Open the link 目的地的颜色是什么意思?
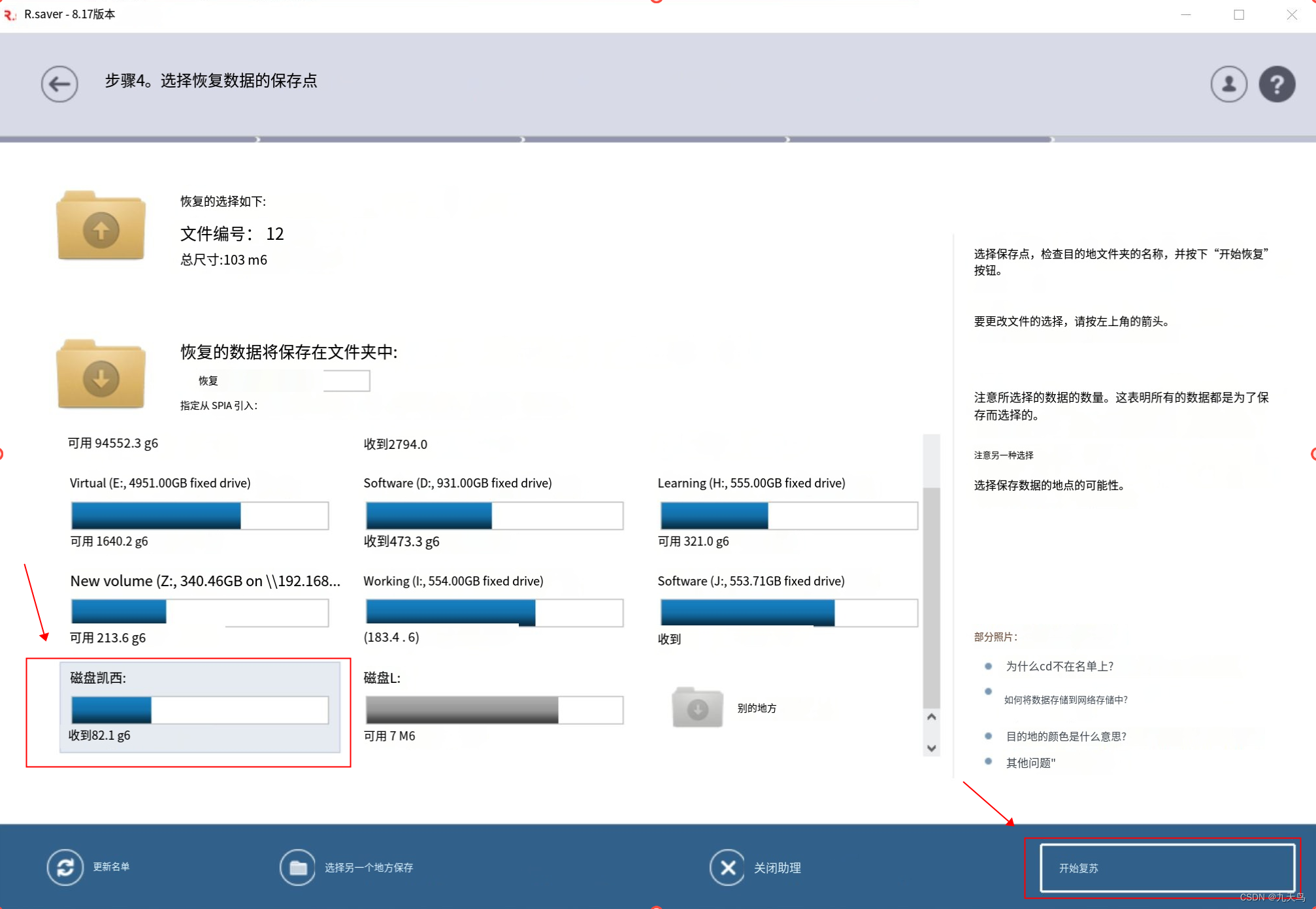 [1066, 736]
